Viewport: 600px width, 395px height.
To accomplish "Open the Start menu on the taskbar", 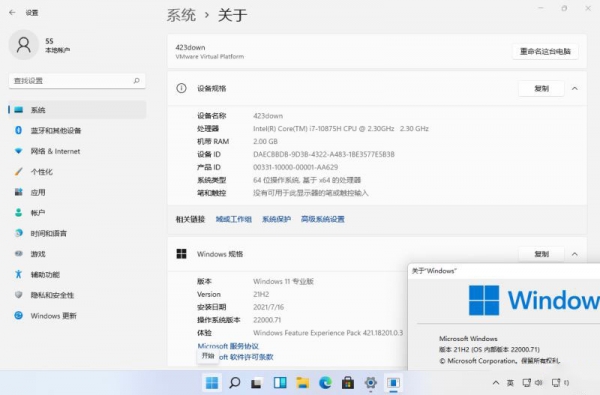I will click(212, 382).
